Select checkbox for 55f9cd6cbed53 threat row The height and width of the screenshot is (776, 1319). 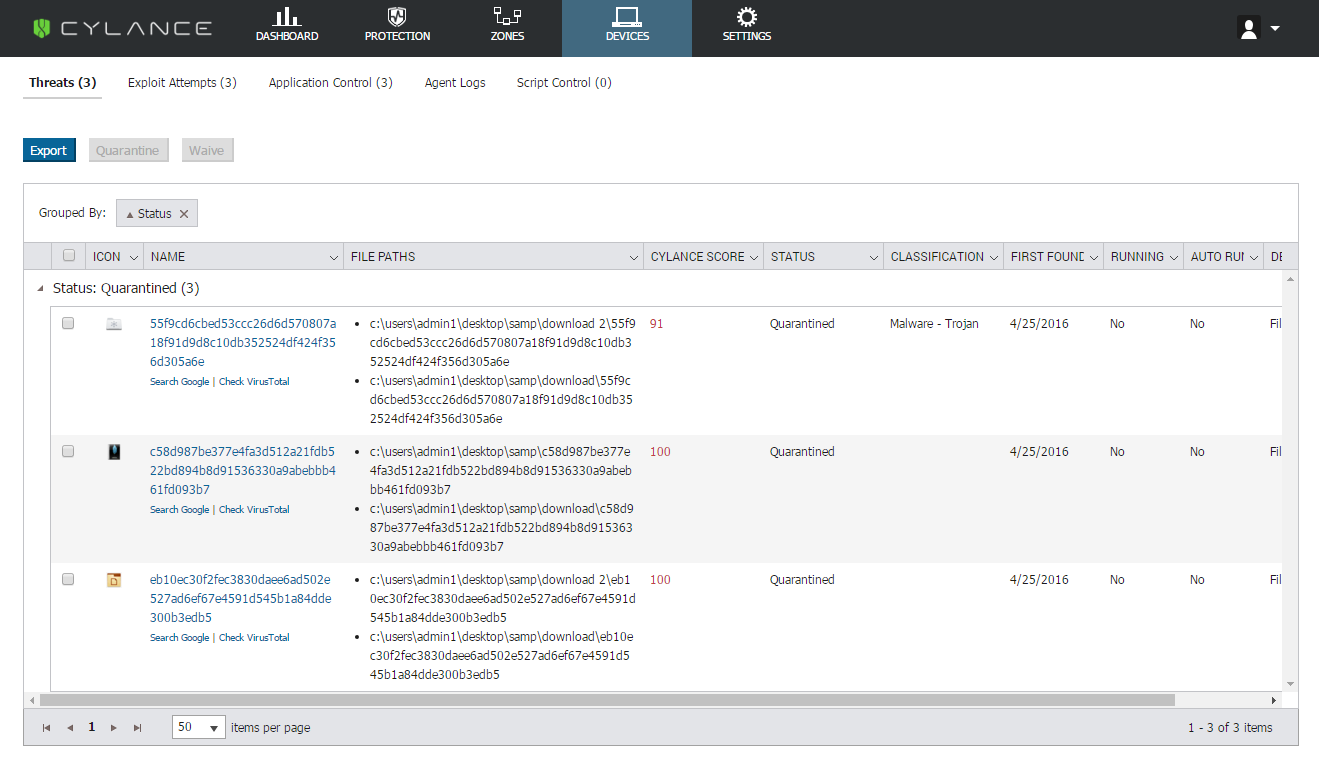coord(68,324)
